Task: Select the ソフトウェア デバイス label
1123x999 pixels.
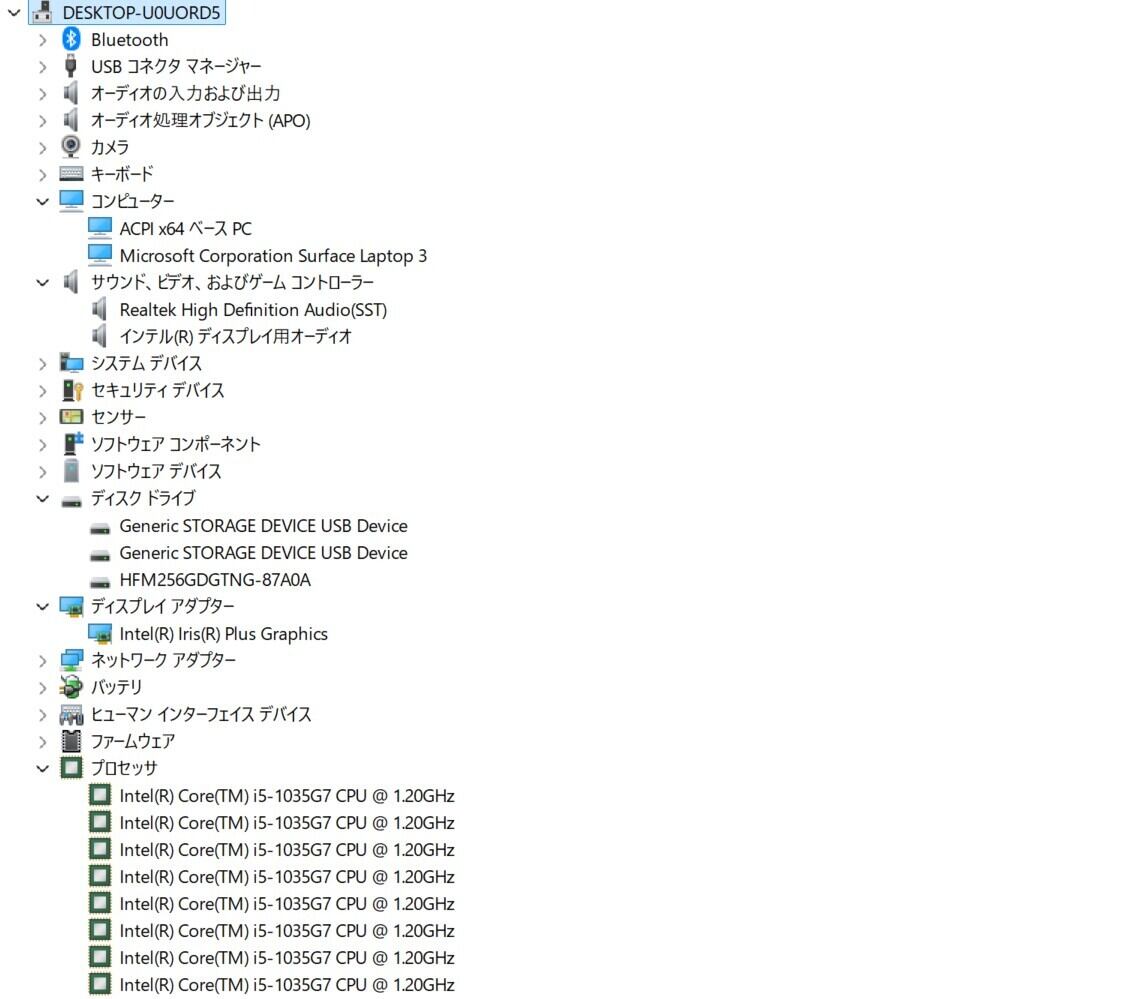Action: point(156,471)
